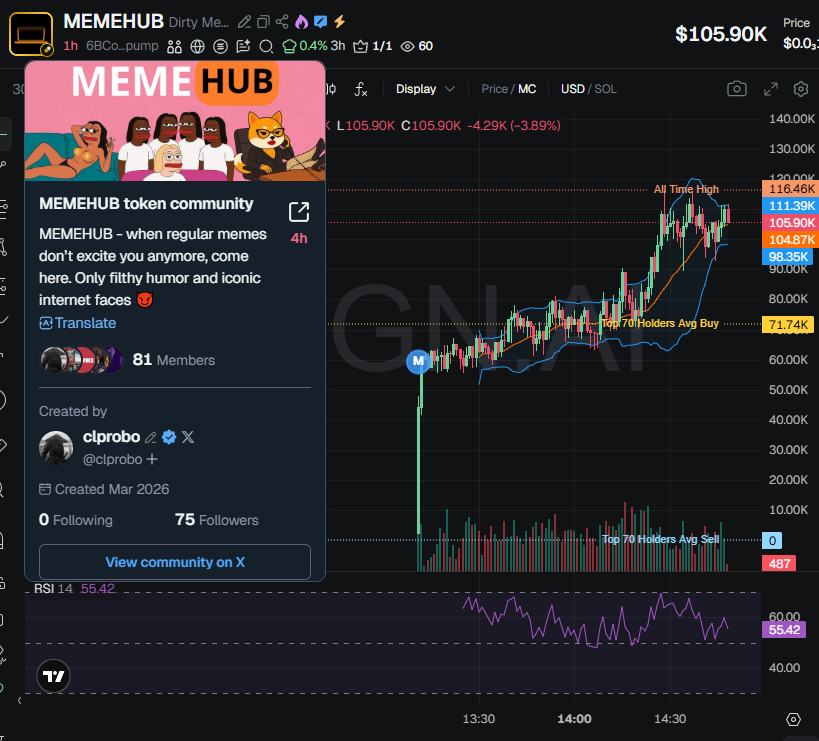819x741 pixels.
Task: Click the 487 red volume tag
Action: pyautogui.click(x=779, y=563)
